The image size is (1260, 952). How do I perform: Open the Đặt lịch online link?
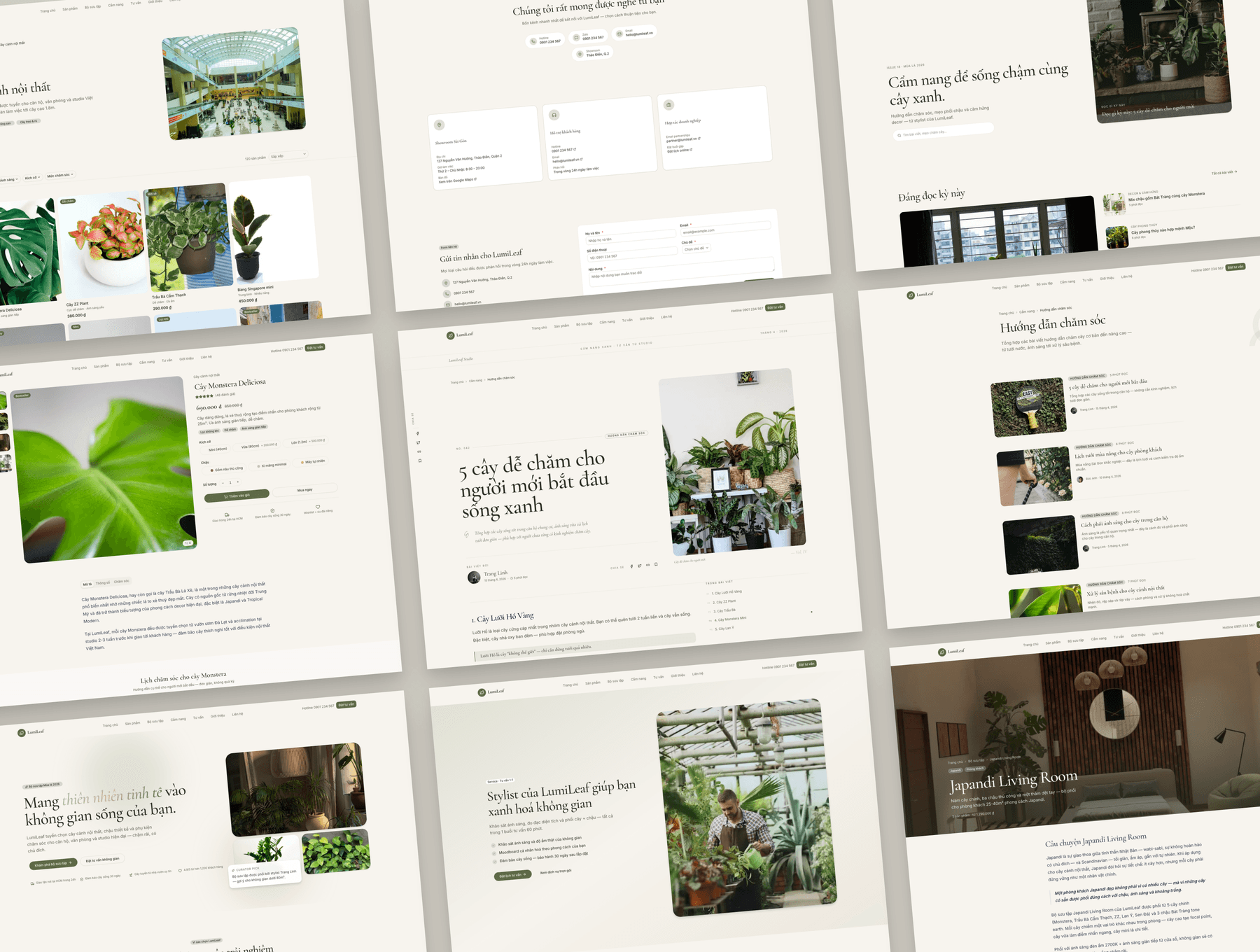pos(680,150)
